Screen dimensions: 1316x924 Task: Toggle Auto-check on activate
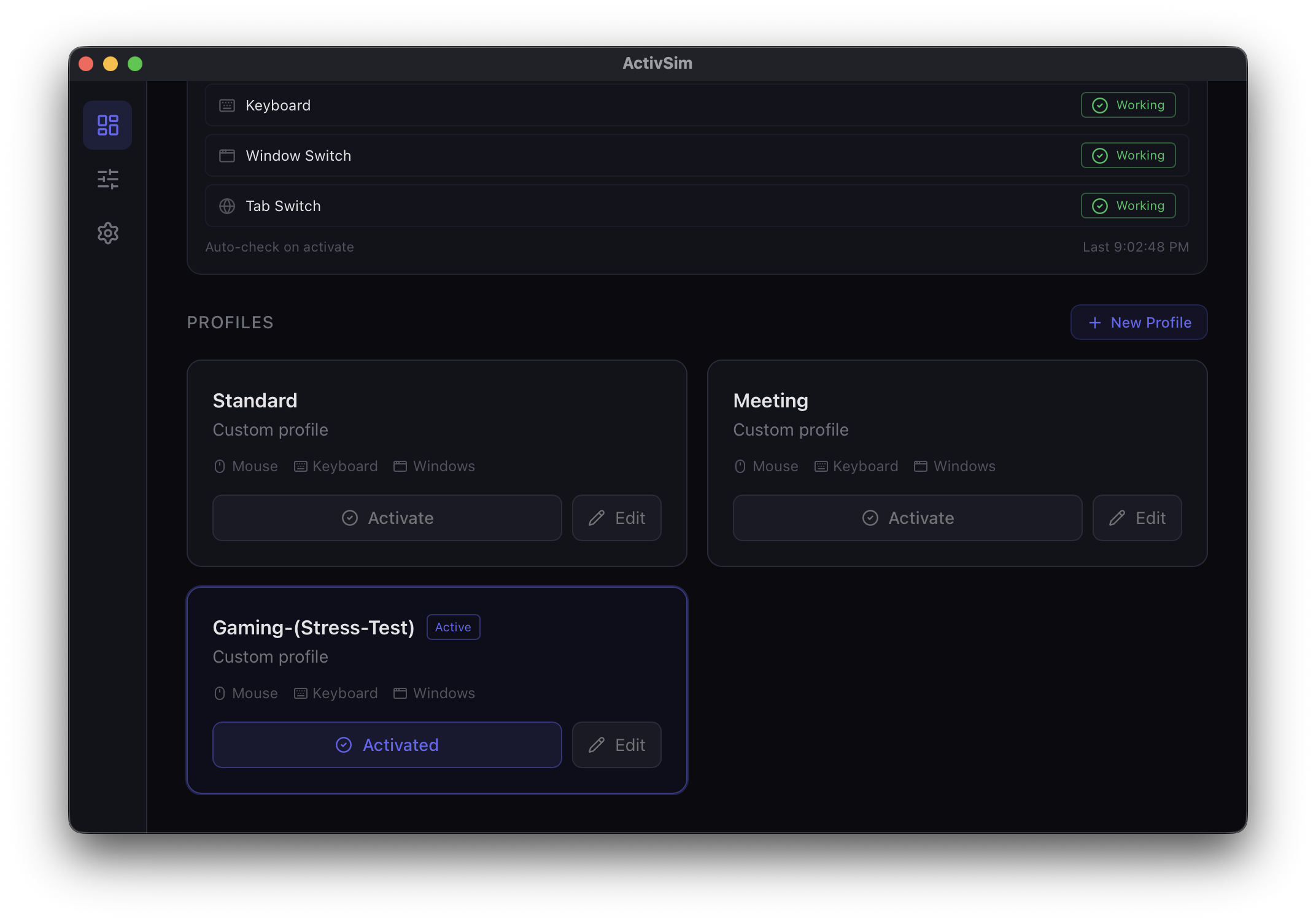pyautogui.click(x=280, y=247)
